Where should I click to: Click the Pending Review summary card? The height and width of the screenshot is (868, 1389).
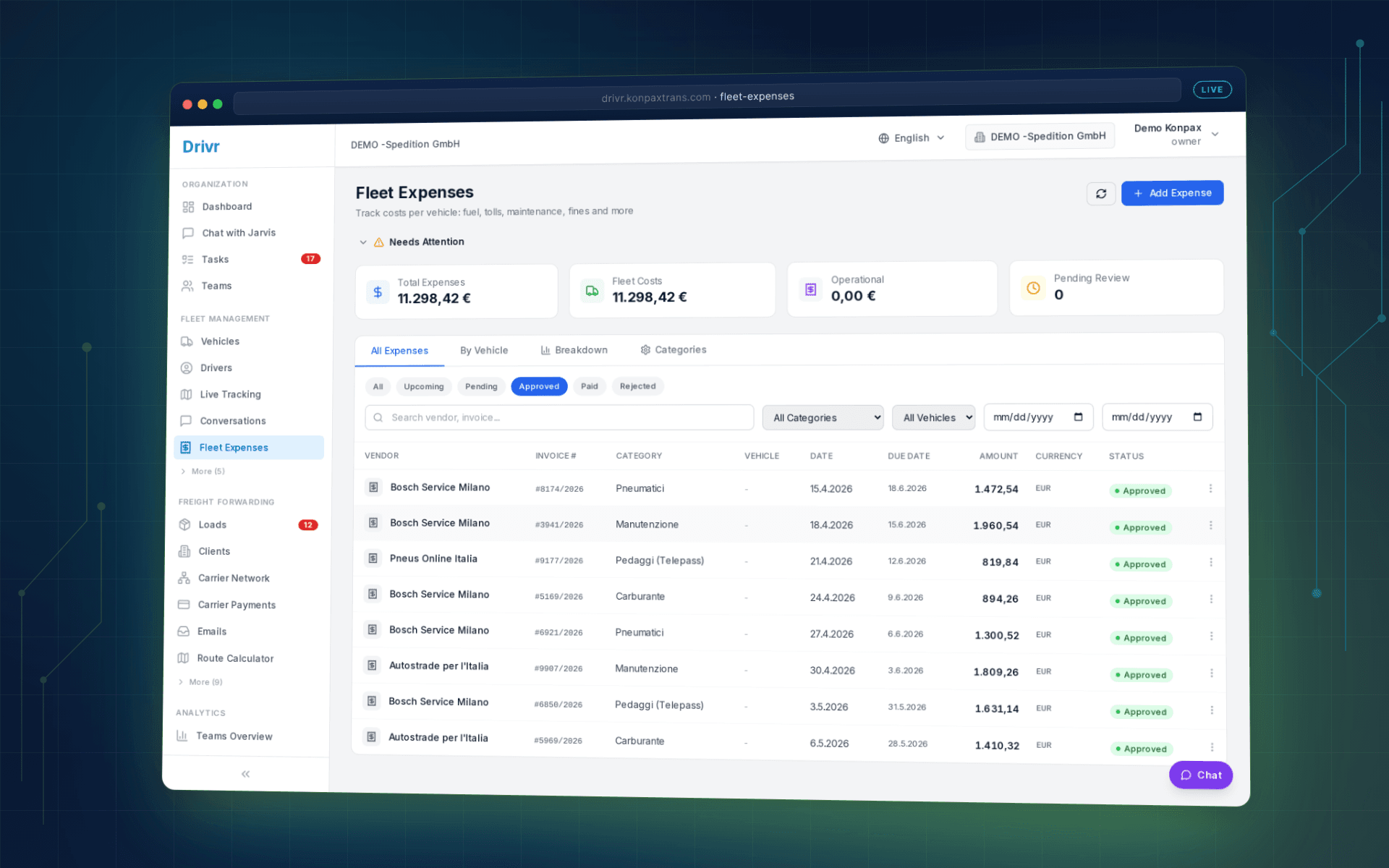1116,287
